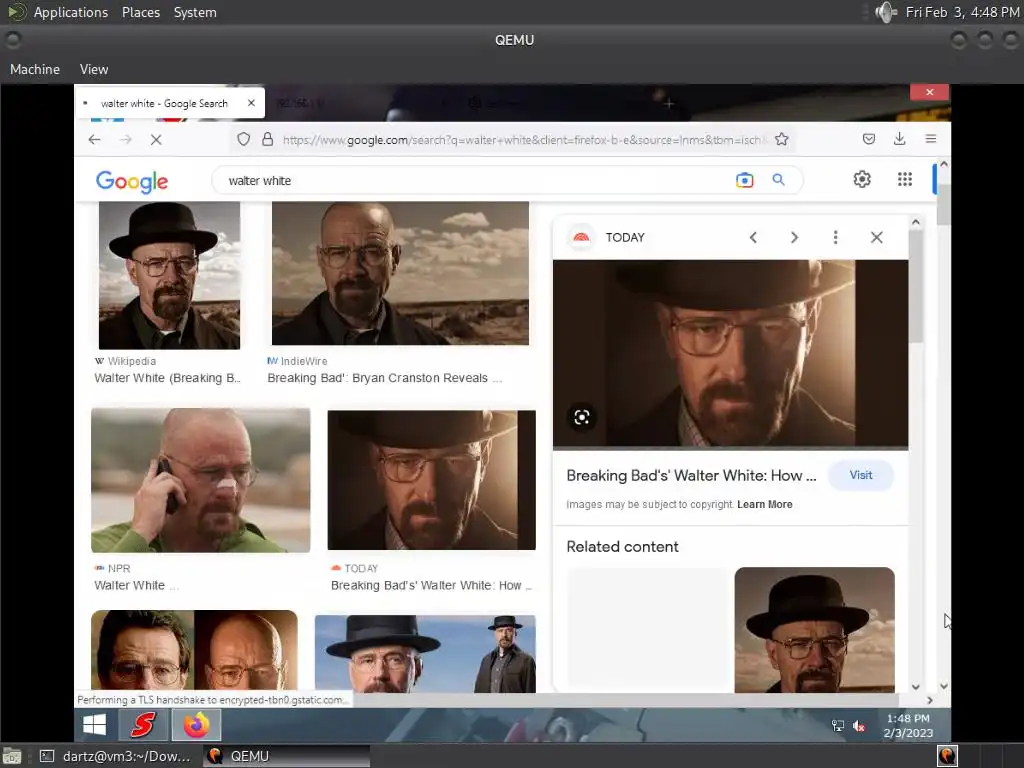Open the QEMU View menu
1024x768 pixels.
[x=94, y=69]
